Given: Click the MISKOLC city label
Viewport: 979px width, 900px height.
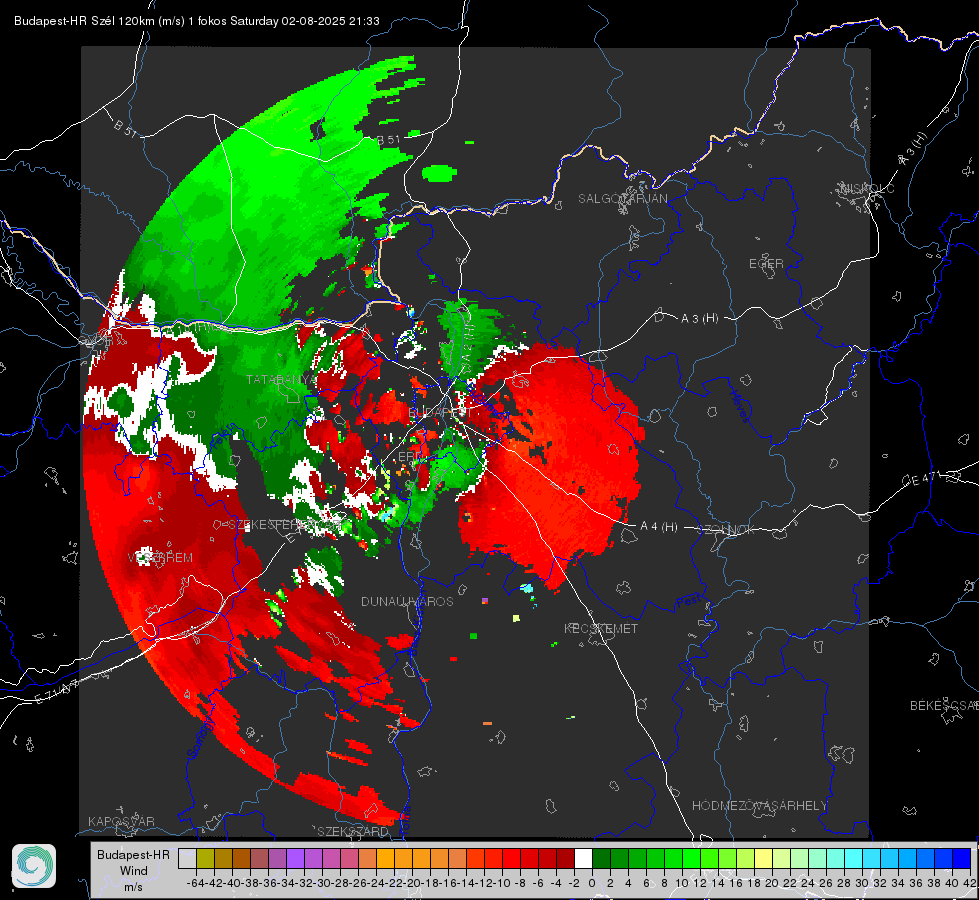Looking at the screenshot, I should [867, 188].
